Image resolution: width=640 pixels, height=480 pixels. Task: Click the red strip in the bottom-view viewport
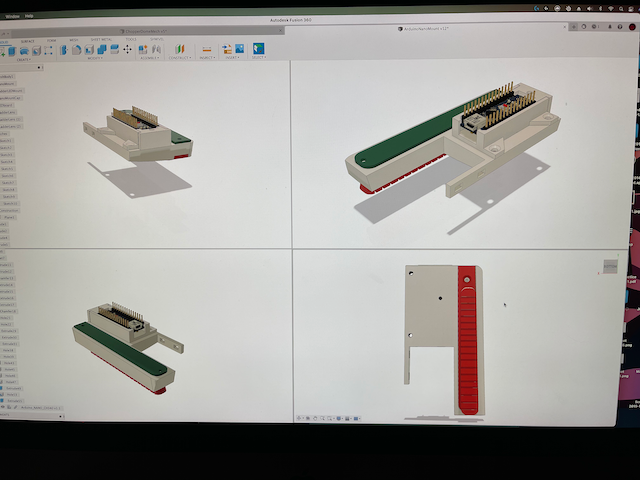(468, 339)
